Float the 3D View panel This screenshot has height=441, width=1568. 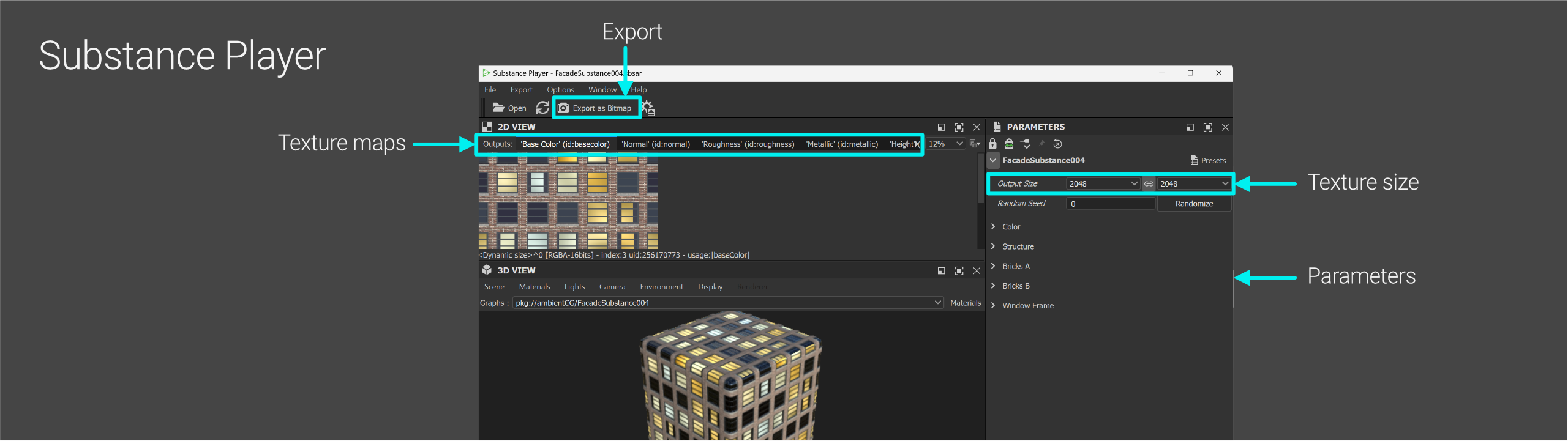[941, 271]
